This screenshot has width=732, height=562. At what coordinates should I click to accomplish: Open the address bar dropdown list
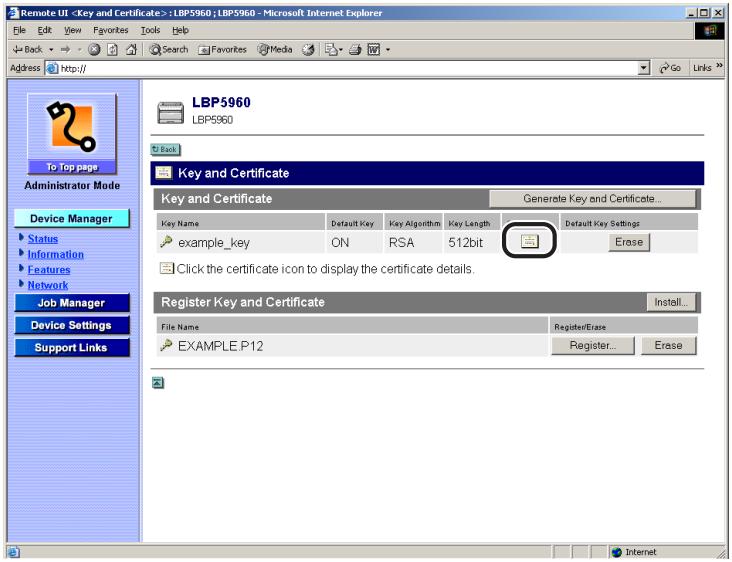(x=644, y=68)
